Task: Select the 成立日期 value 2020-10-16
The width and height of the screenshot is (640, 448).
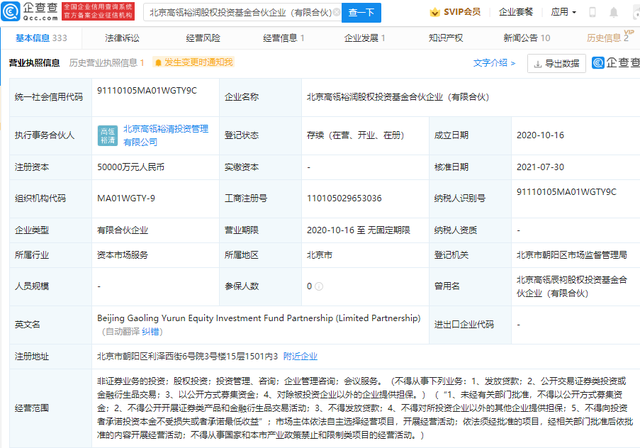Action: (540, 135)
